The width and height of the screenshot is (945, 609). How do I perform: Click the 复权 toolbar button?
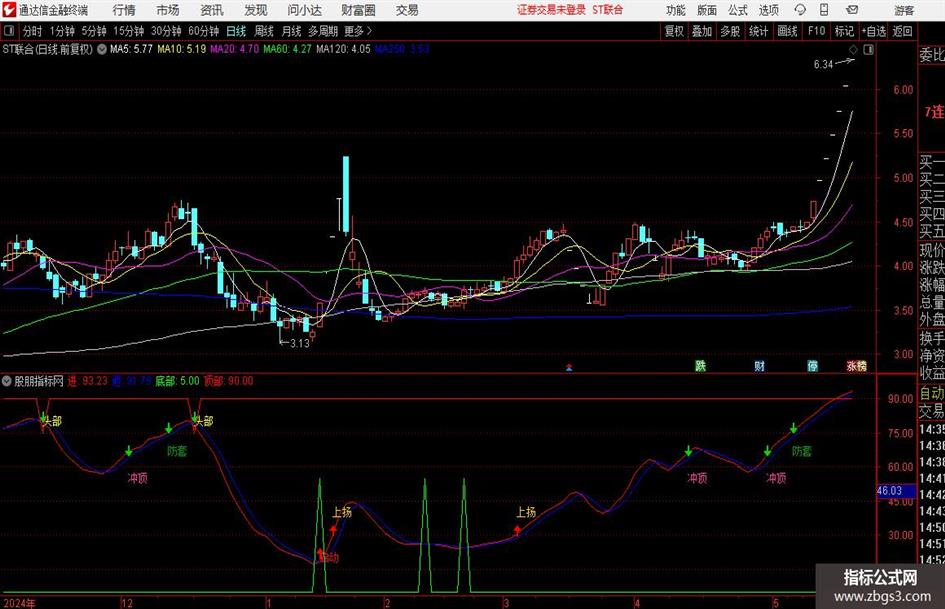(x=674, y=31)
